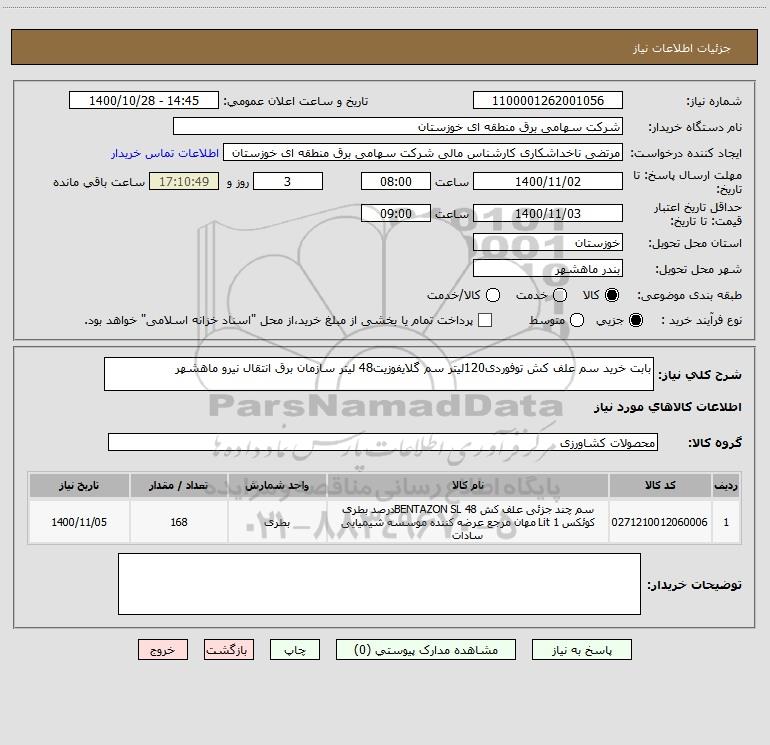The height and width of the screenshot is (745, 770).
Task: Click the بازگشت back button
Action: (x=229, y=650)
